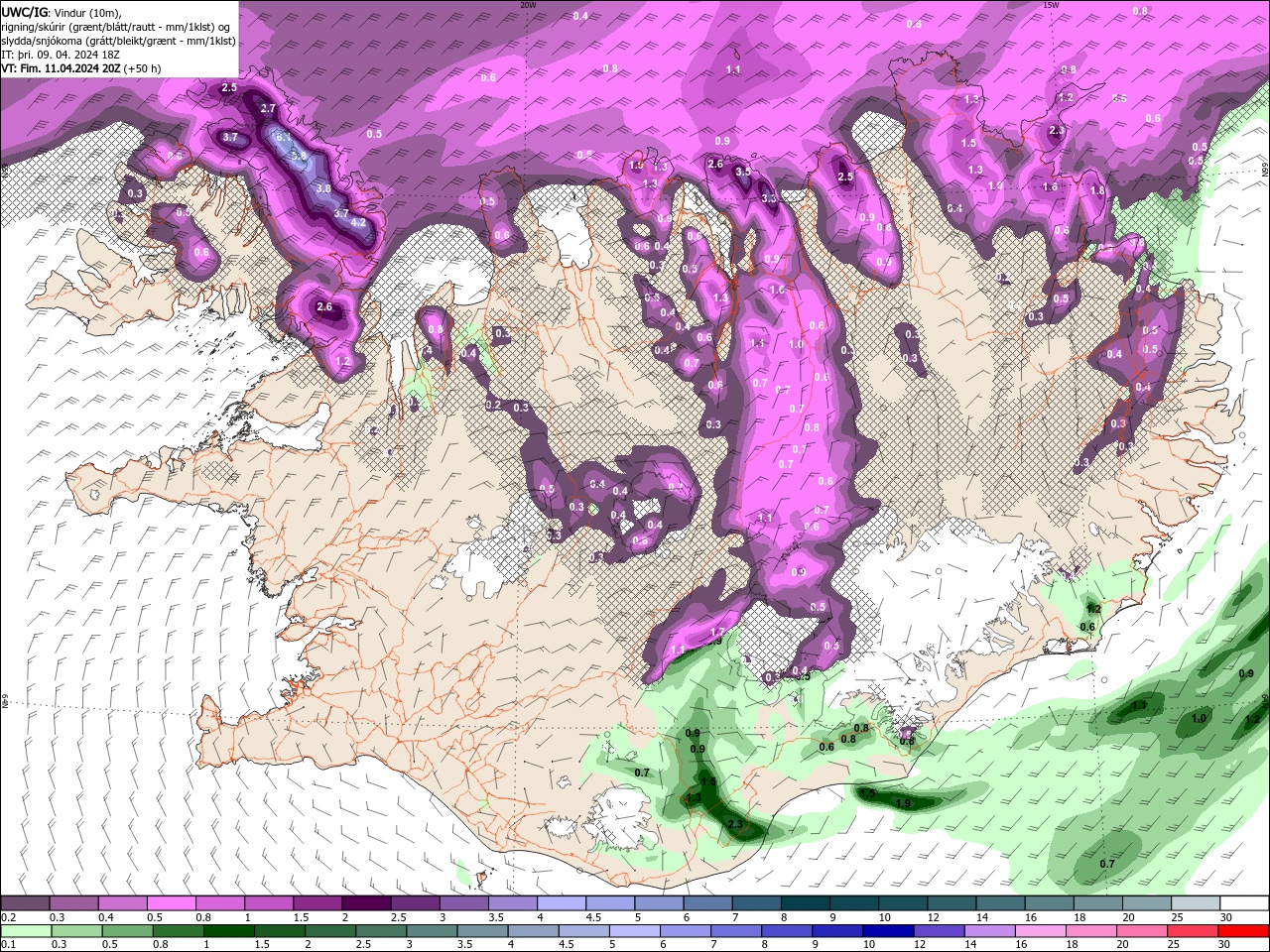This screenshot has height=952, width=1270.
Task: Click the '20W' longitude label on the map edge
Action: pyautogui.click(x=528, y=4)
